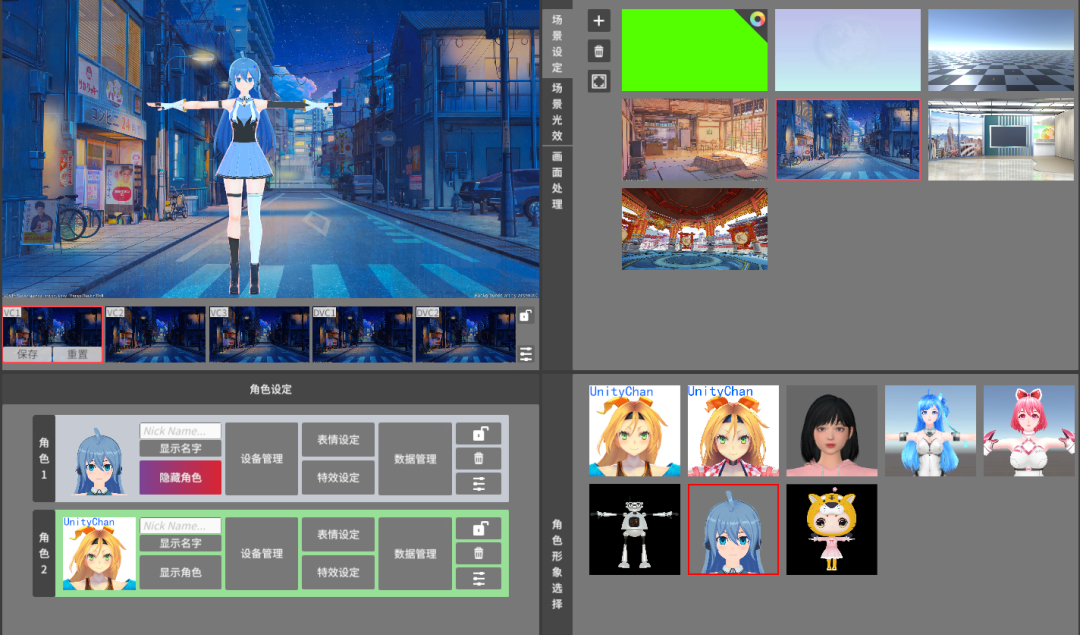This screenshot has height=635, width=1080.
Task: Open character 1 sliders settings icon
Action: 478,484
